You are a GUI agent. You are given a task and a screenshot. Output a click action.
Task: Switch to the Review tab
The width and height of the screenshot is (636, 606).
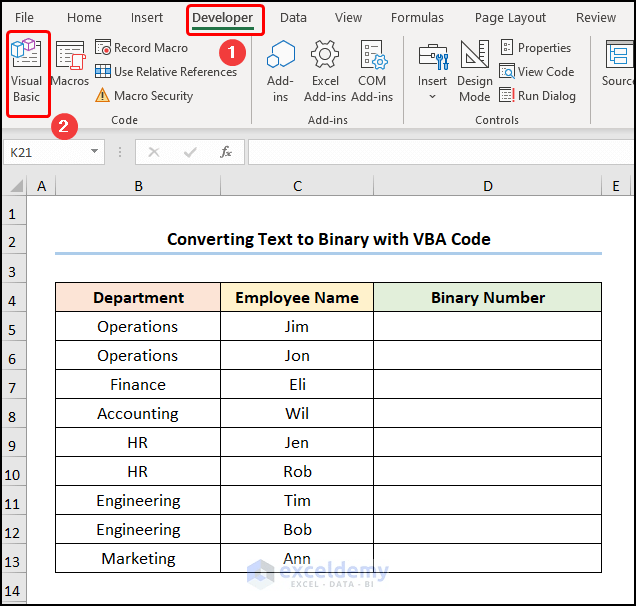(x=596, y=17)
